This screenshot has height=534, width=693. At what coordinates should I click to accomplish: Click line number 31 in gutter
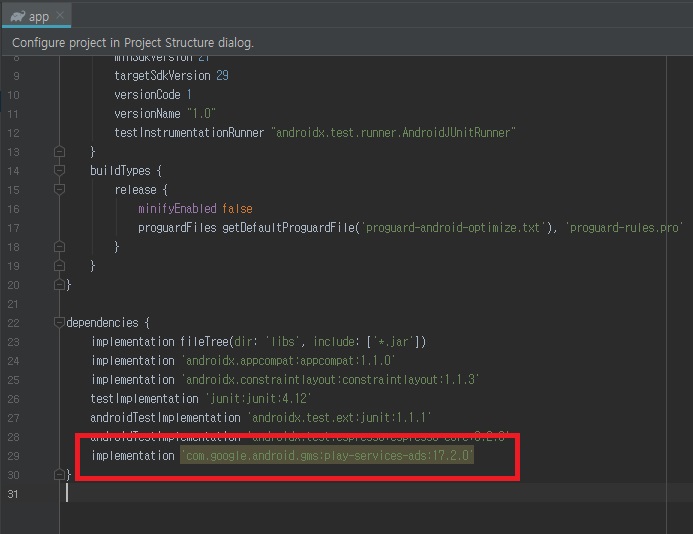13,494
